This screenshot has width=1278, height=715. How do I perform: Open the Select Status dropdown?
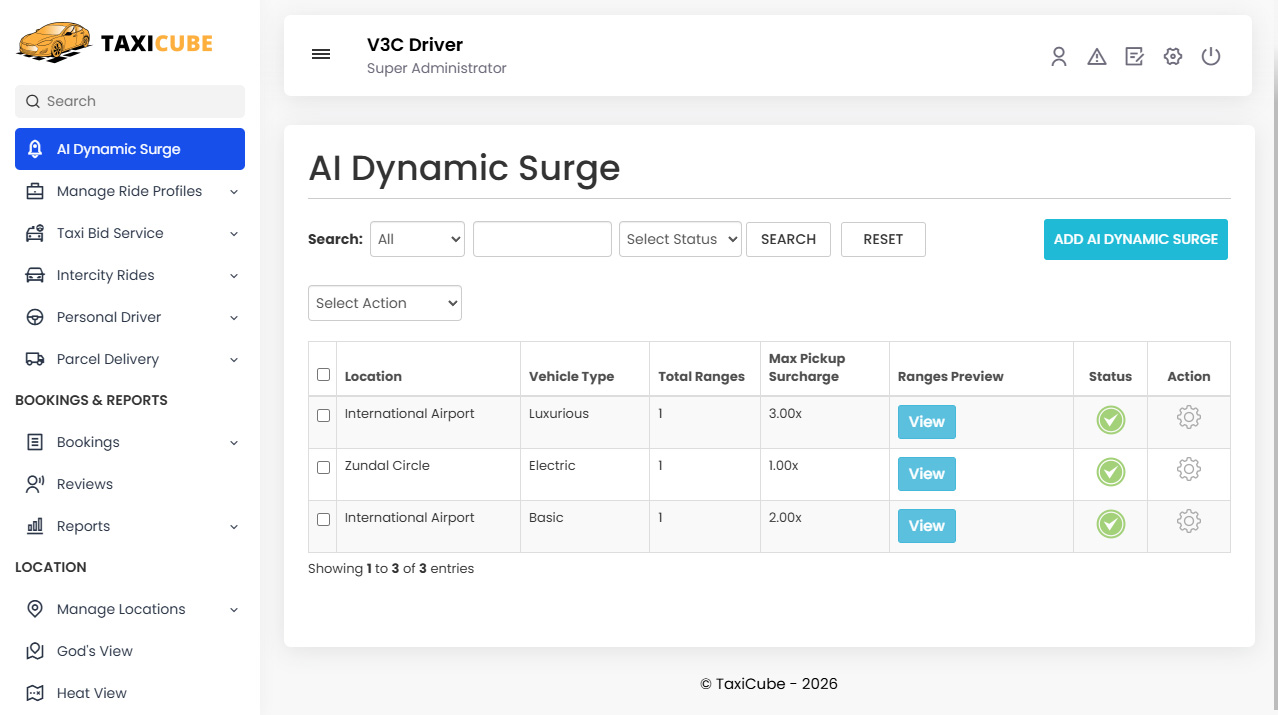tap(680, 239)
